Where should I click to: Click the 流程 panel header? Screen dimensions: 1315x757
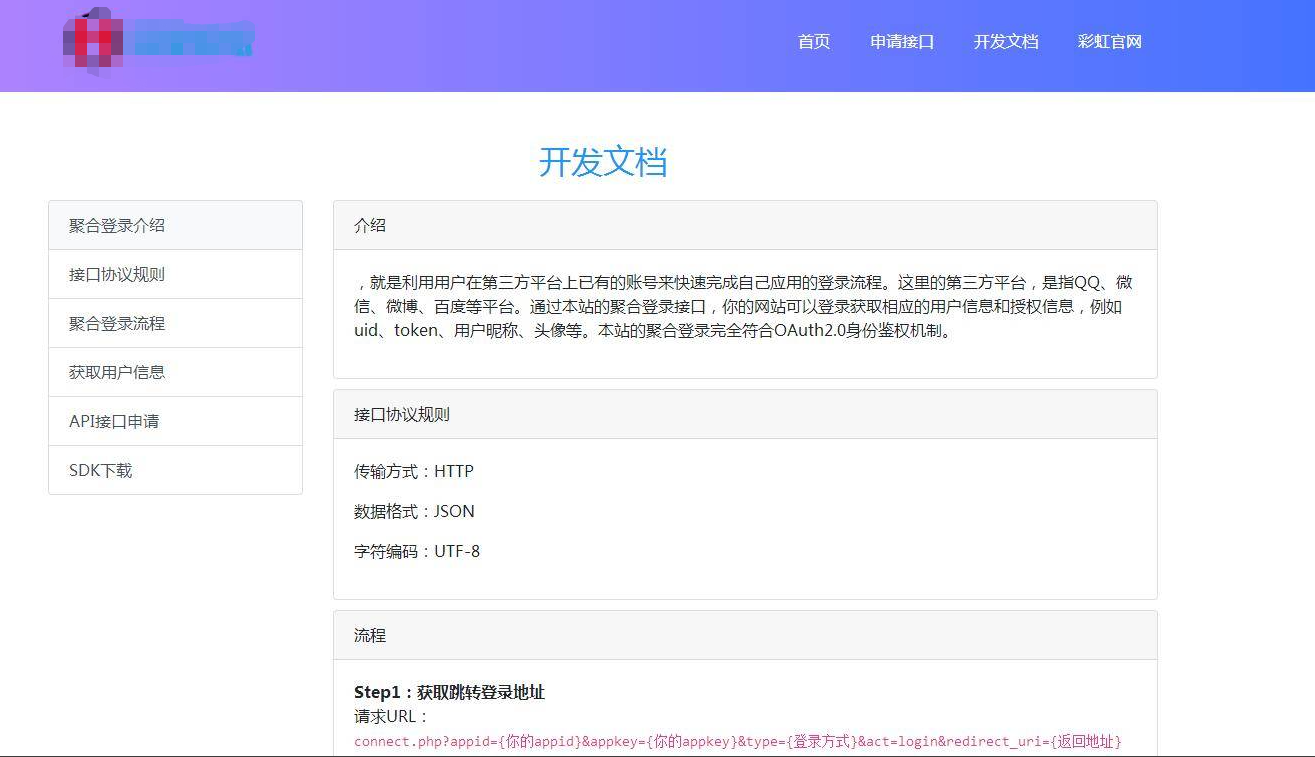click(370, 636)
